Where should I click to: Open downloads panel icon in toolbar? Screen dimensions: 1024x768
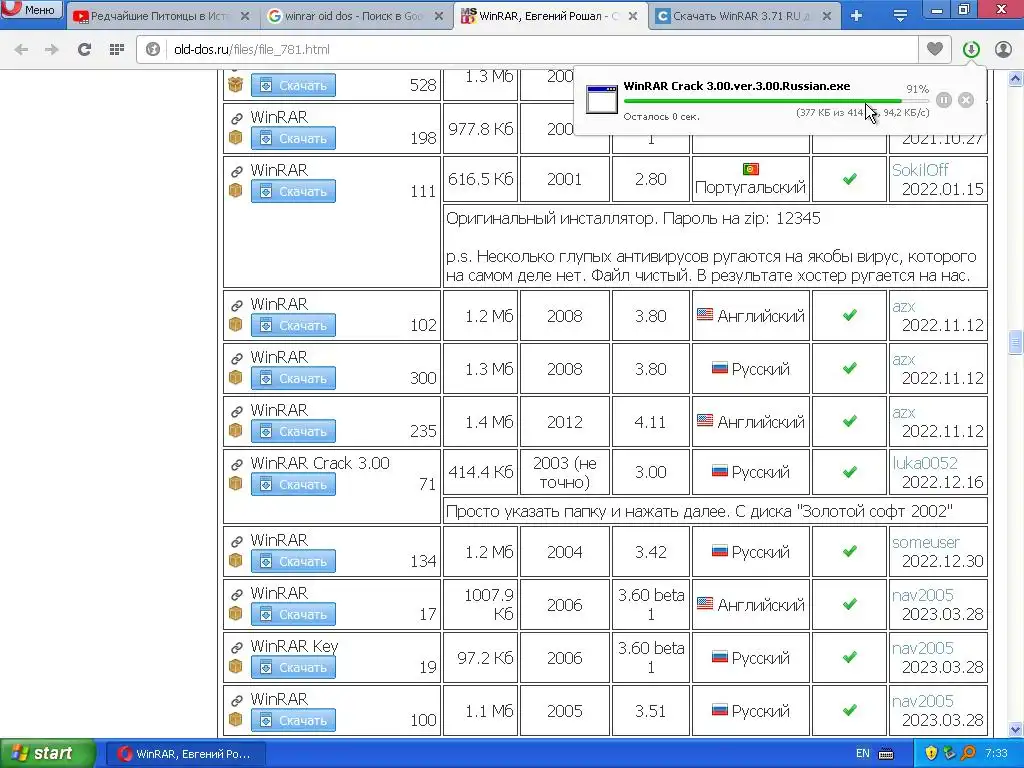tap(971, 49)
